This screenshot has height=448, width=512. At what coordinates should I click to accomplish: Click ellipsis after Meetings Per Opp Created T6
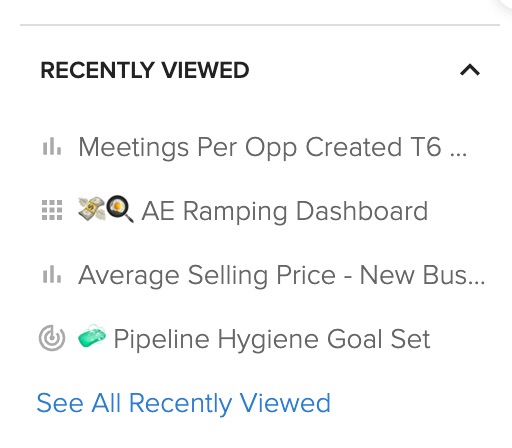[x=458, y=155]
